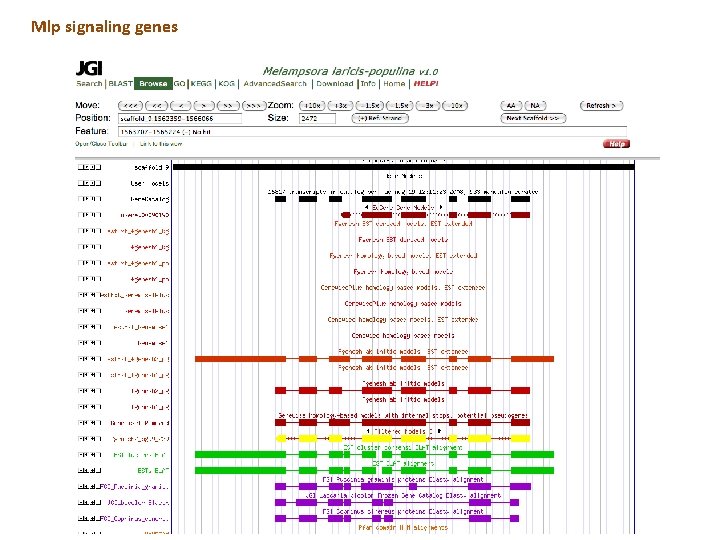This screenshot has width=720, height=540.
Task: Click the scaffold track label
Action: (152, 168)
